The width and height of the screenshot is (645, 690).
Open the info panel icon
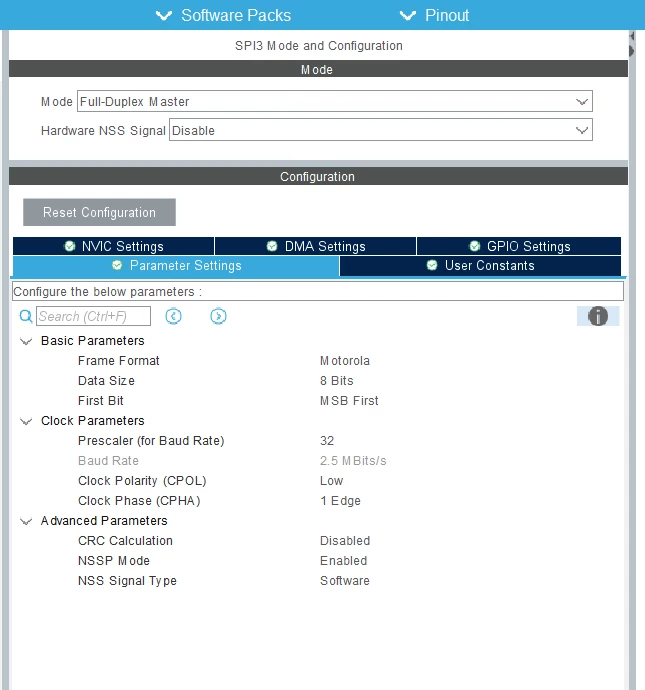[x=598, y=316]
